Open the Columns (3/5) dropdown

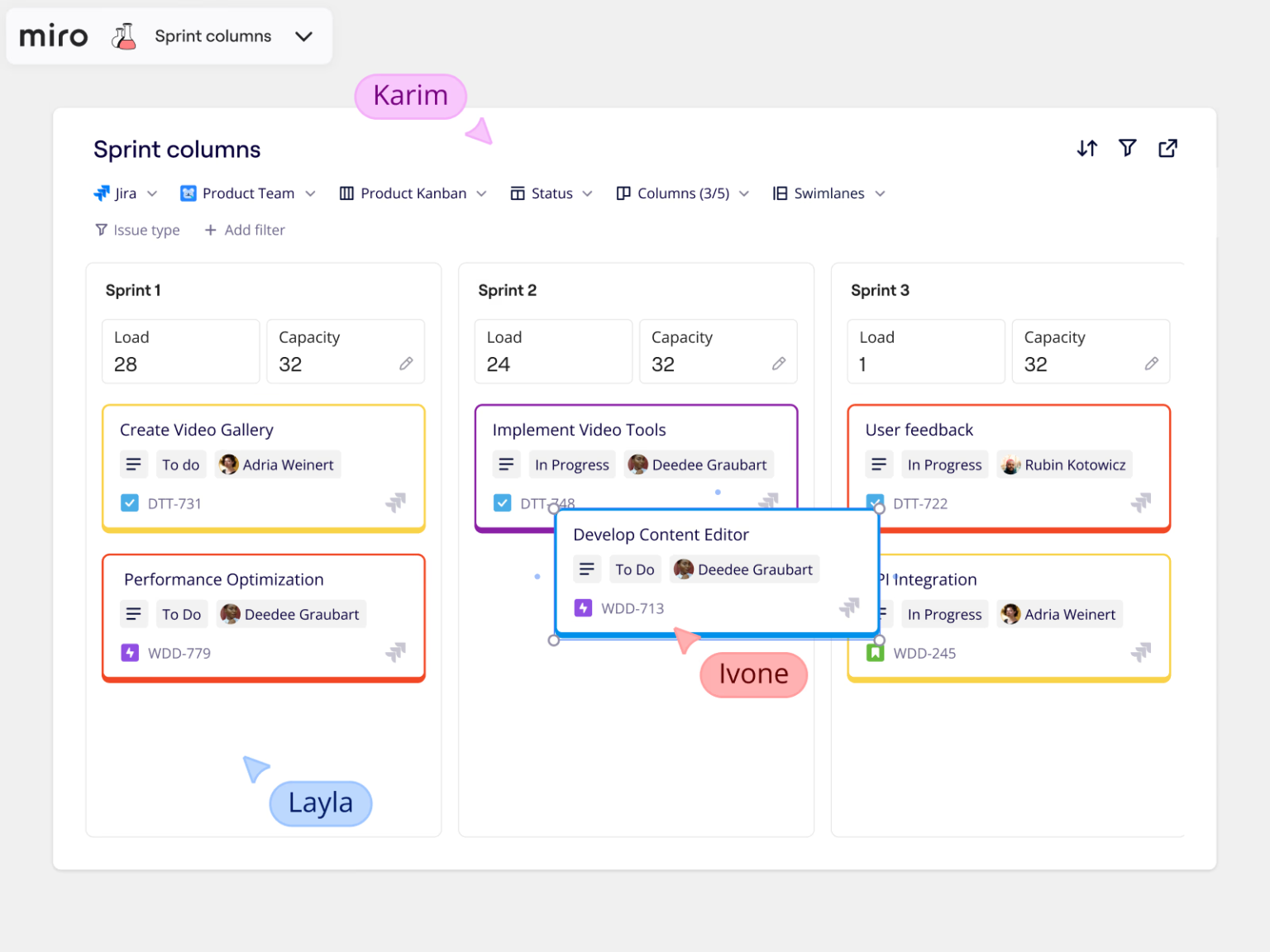[682, 193]
